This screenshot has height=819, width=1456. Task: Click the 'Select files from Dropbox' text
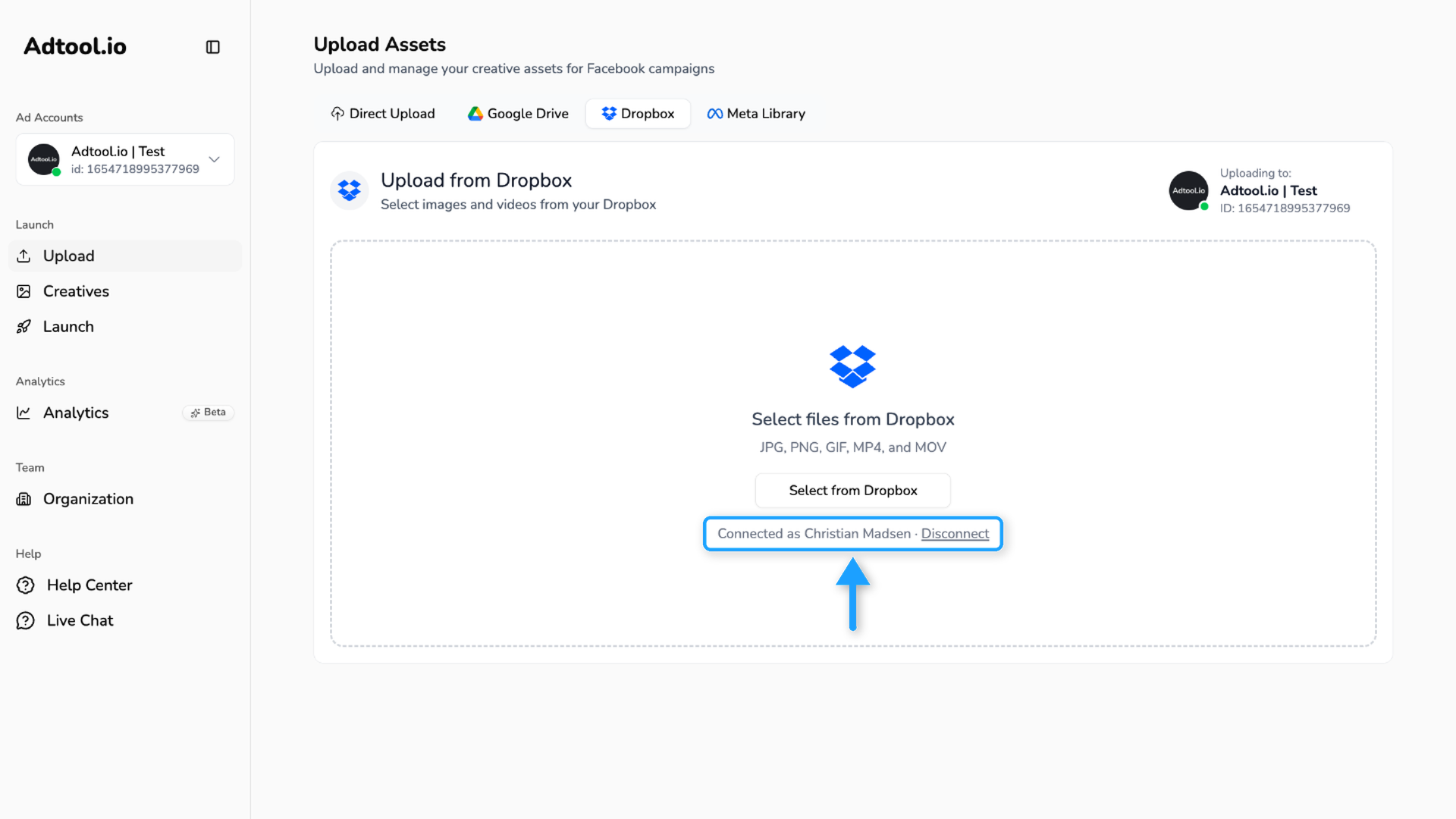click(853, 419)
